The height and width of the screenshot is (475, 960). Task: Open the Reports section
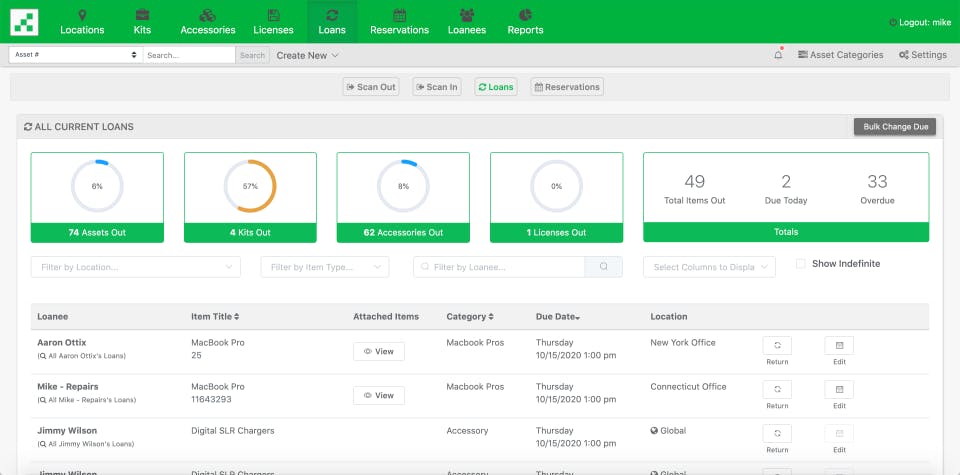[x=525, y=22]
